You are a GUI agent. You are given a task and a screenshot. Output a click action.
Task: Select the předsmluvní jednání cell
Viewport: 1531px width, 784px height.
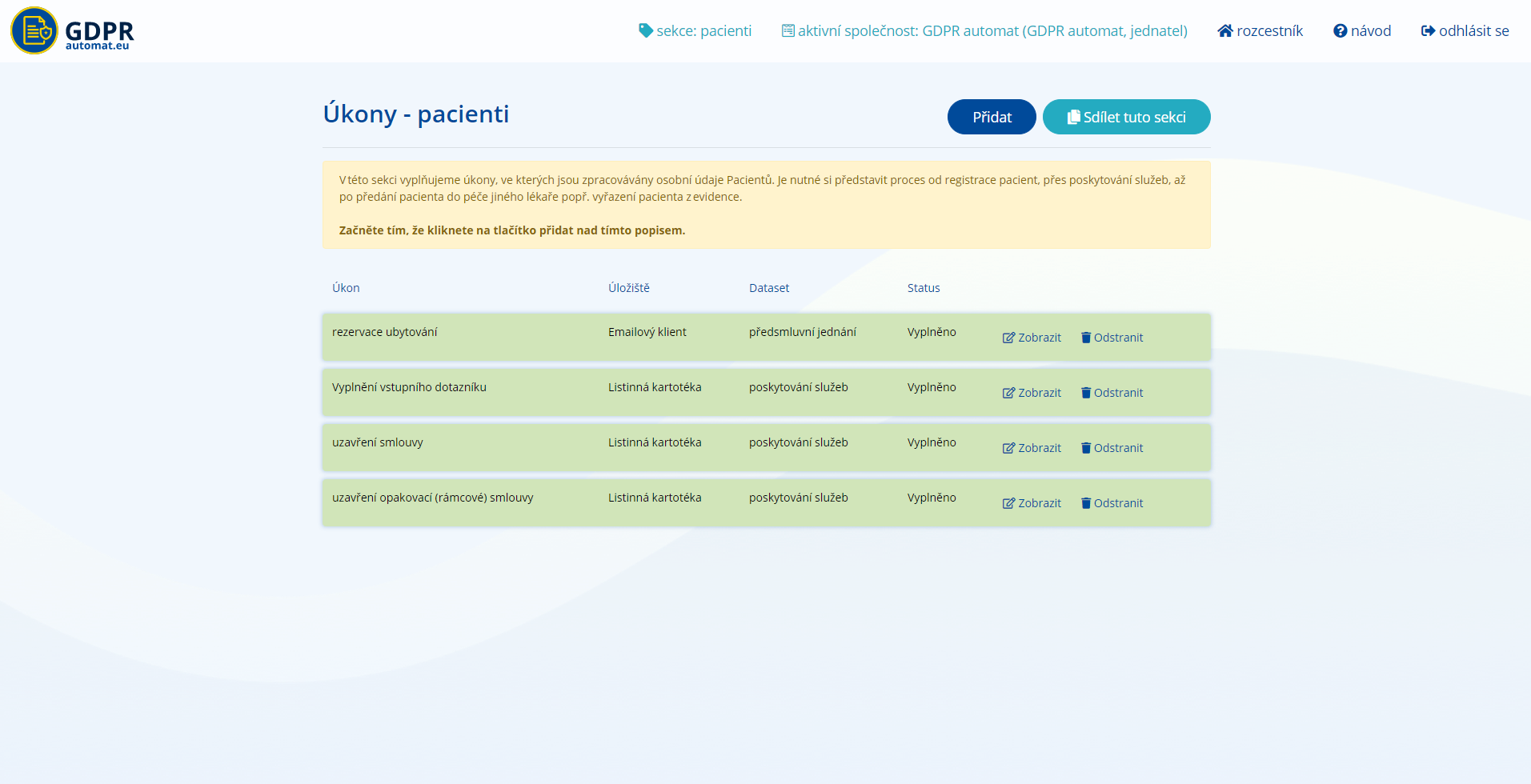coord(803,332)
